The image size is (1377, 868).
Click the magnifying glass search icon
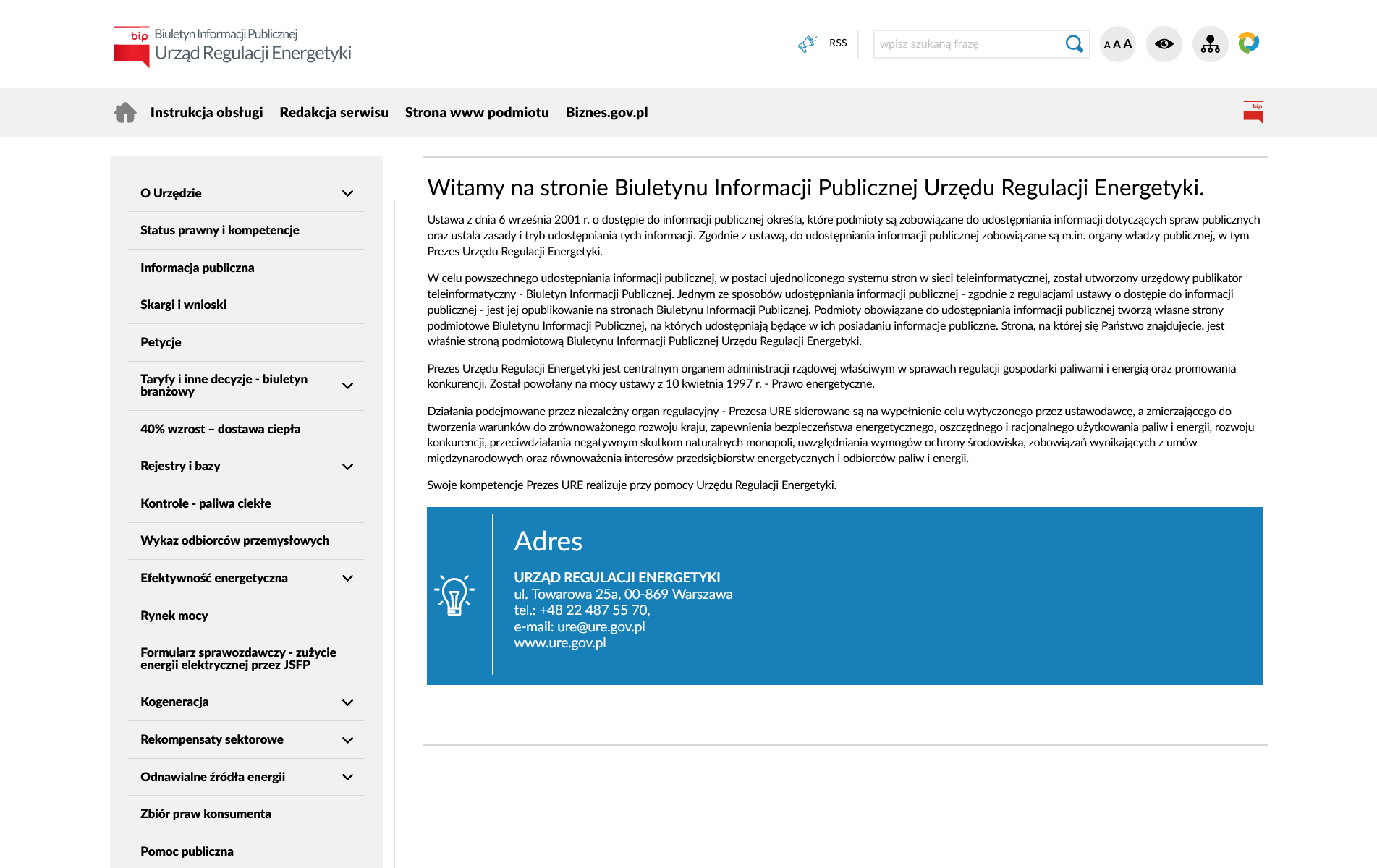click(1074, 44)
